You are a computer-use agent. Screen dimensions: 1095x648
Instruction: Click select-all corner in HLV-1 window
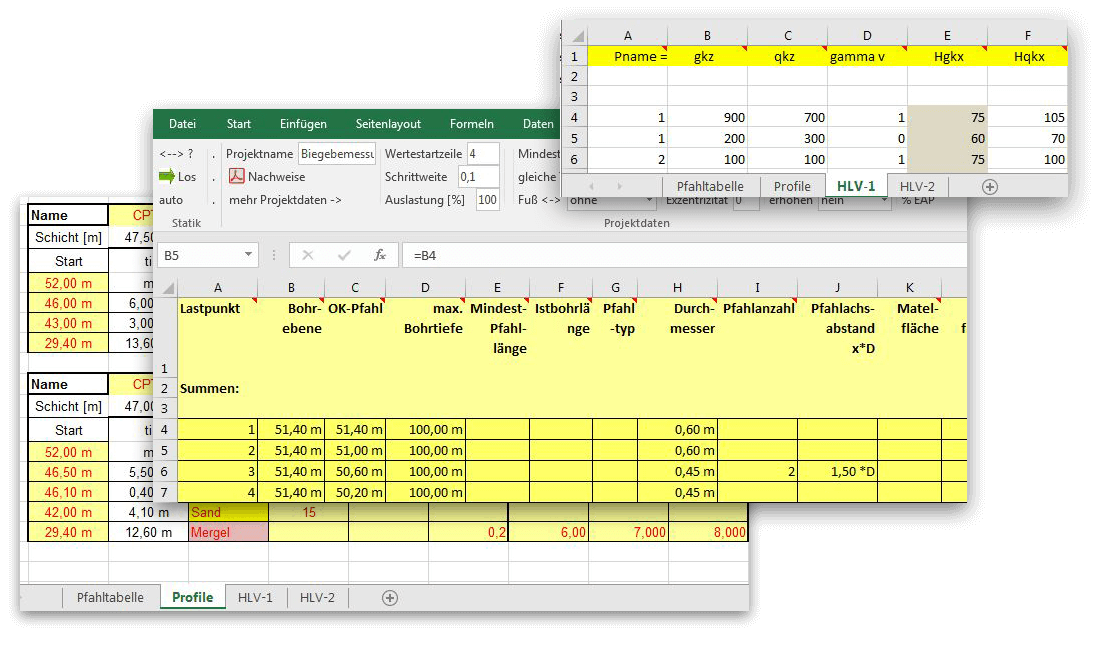tap(578, 36)
